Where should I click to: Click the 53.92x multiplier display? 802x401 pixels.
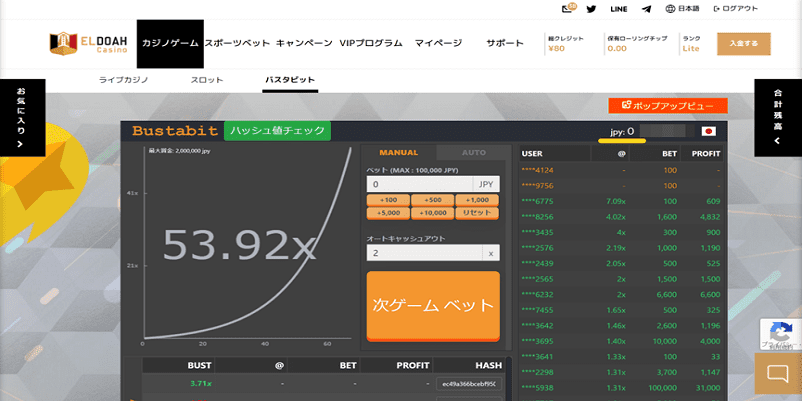click(x=239, y=245)
